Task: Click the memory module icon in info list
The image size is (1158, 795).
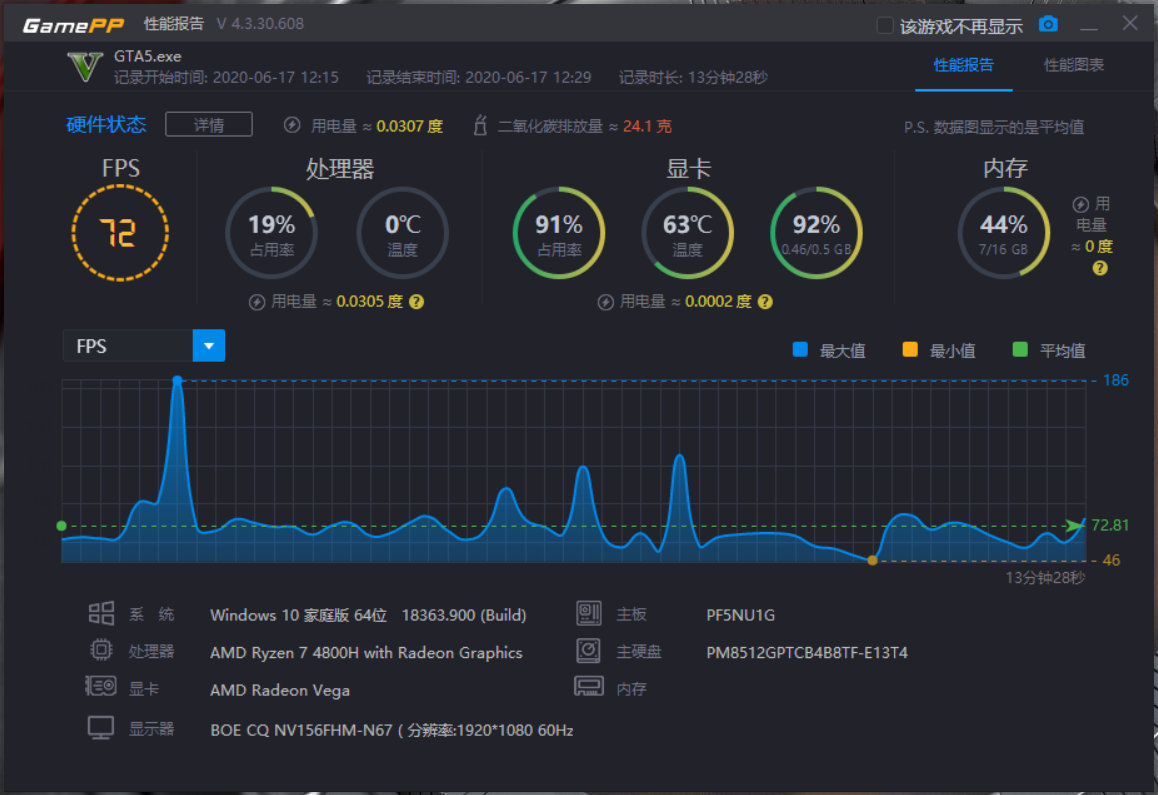Action: pyautogui.click(x=589, y=686)
